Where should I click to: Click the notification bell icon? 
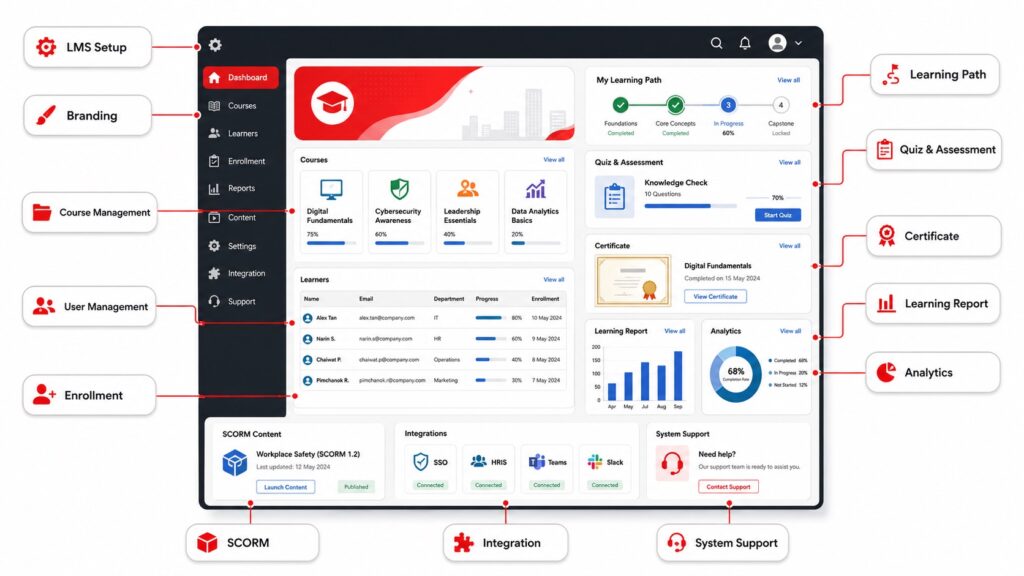(744, 43)
